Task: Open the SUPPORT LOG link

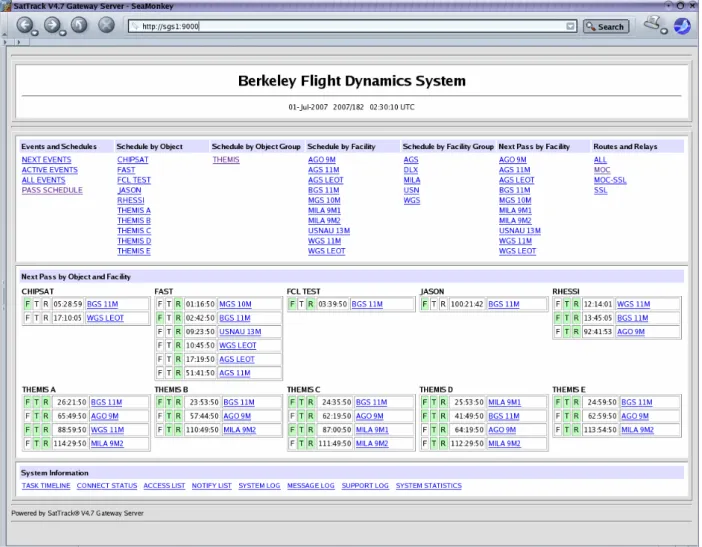Action: click(365, 486)
